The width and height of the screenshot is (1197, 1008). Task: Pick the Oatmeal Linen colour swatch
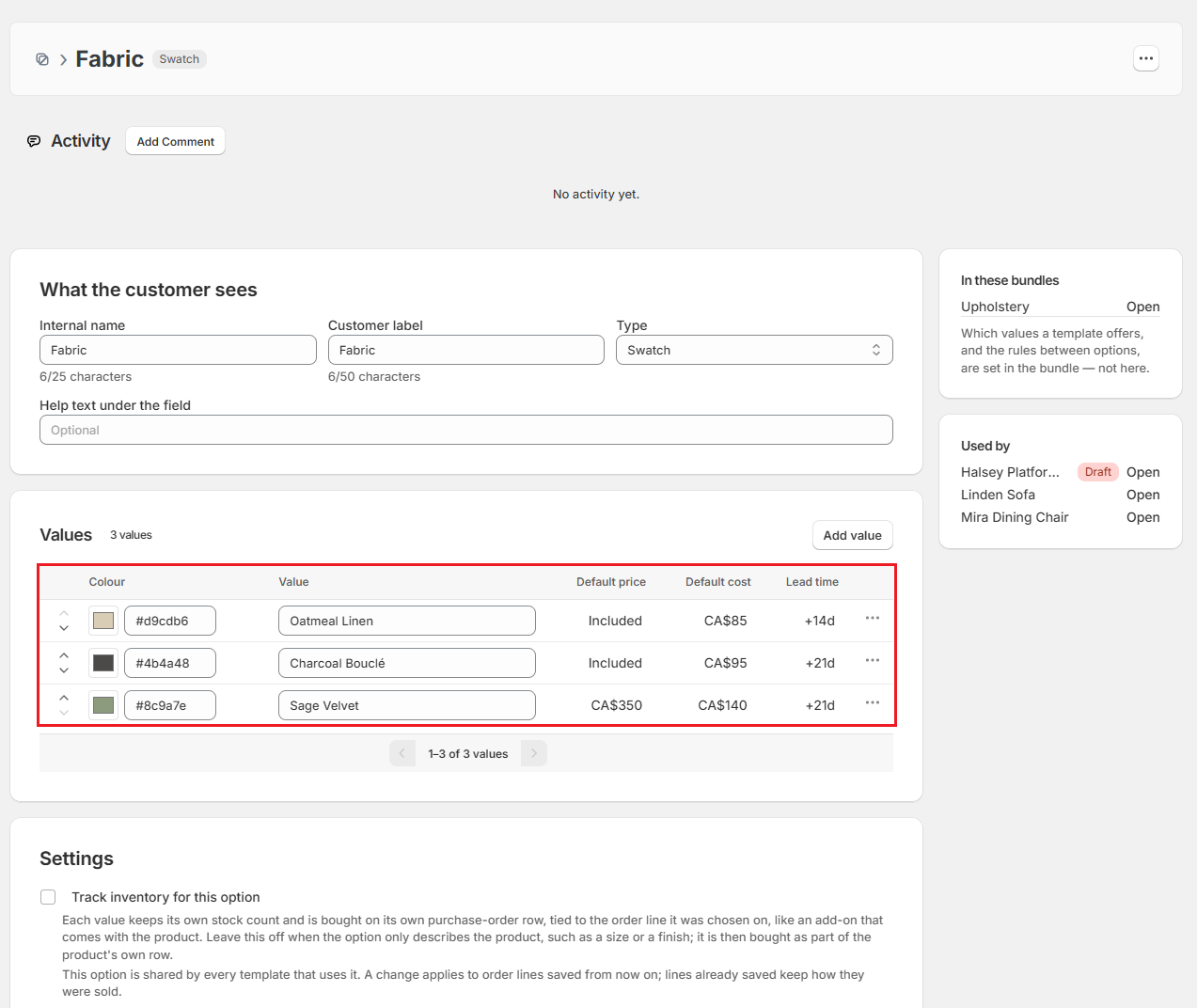(103, 621)
